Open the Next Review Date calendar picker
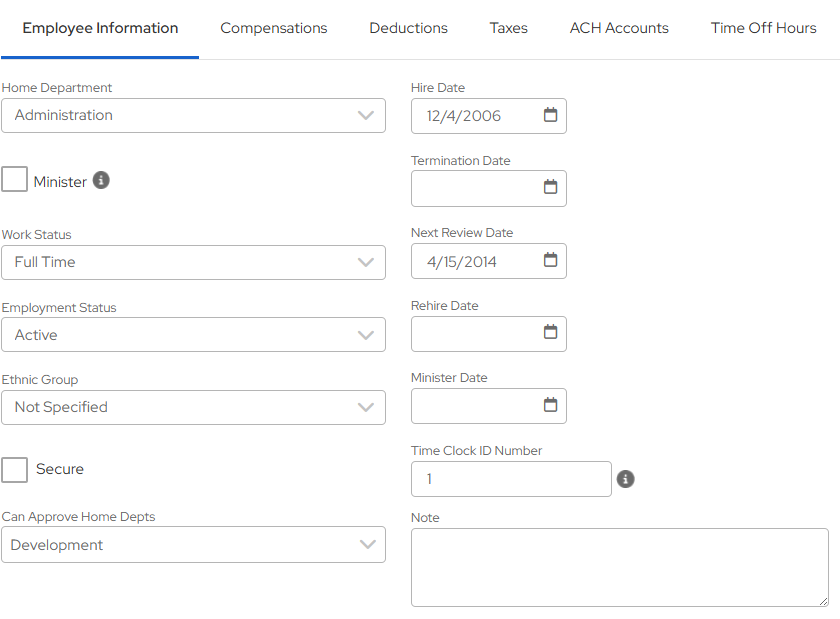Screen dimensions: 840x619 pos(550,260)
